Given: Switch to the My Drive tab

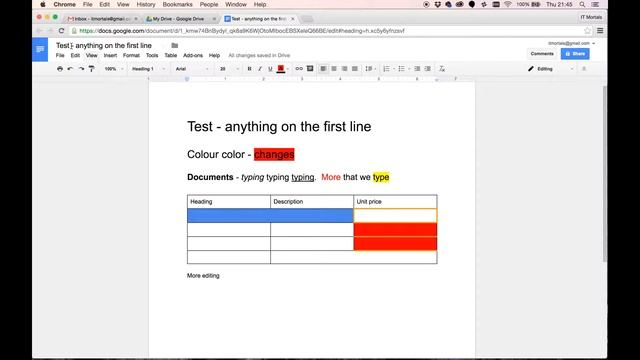Looking at the screenshot, I should [180, 19].
